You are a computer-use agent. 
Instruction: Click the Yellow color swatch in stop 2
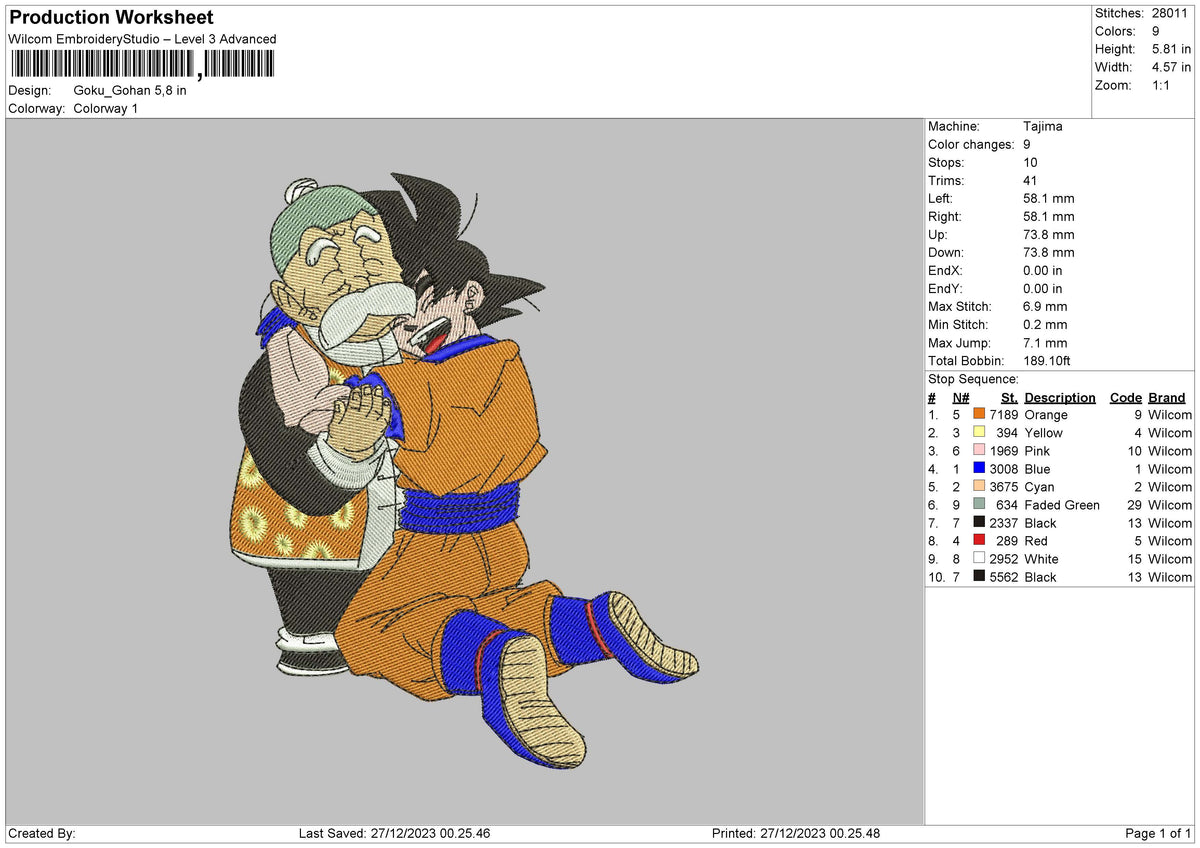[x=979, y=432]
